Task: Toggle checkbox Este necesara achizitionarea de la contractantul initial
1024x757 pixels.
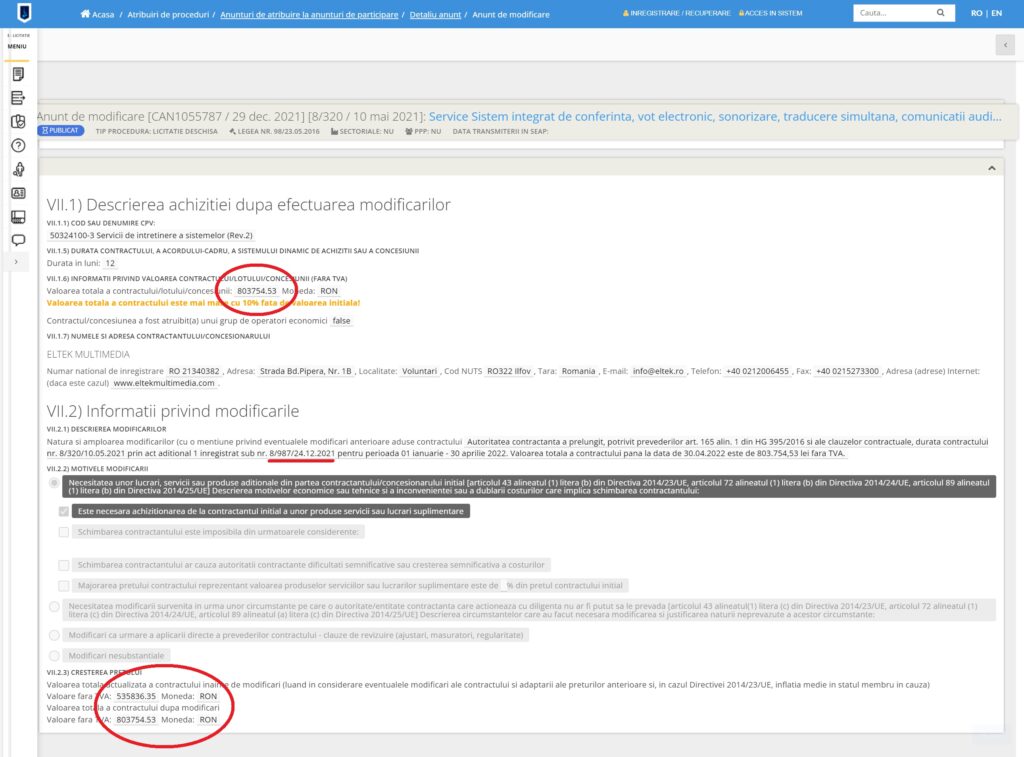Action: [x=63, y=511]
